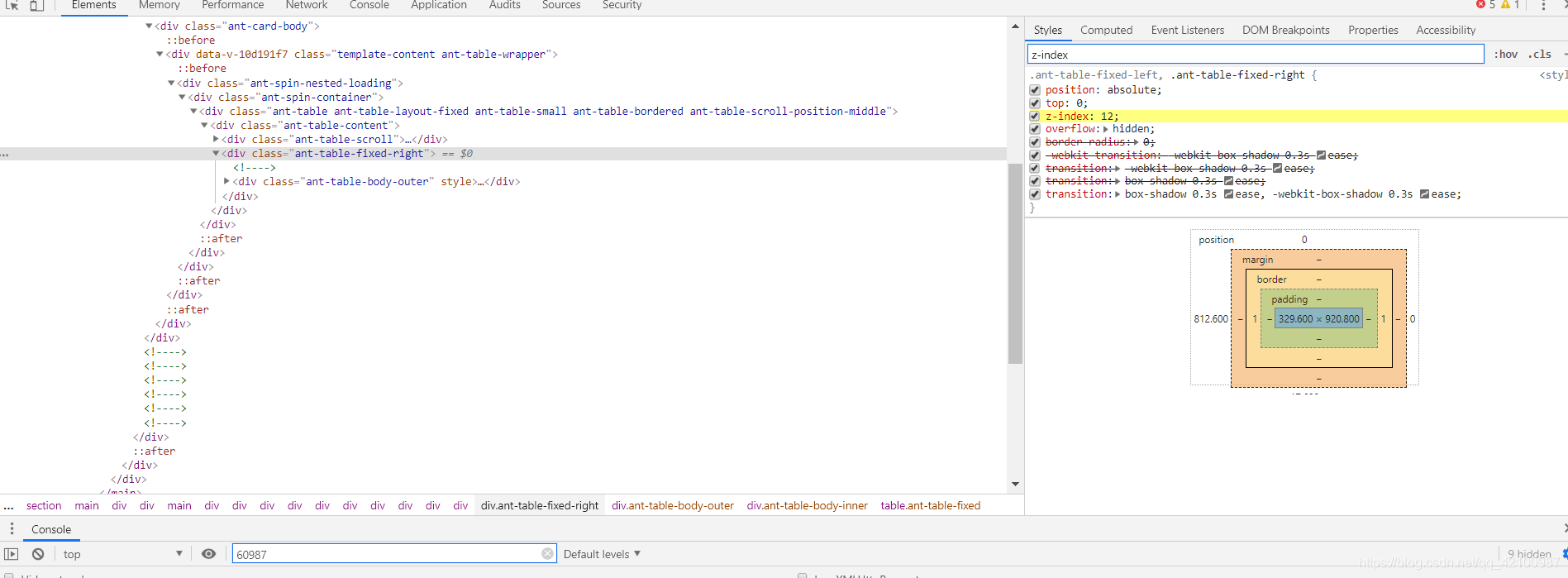Open the Accessibility sidebar tab
The height and width of the screenshot is (578, 1568).
click(1446, 31)
